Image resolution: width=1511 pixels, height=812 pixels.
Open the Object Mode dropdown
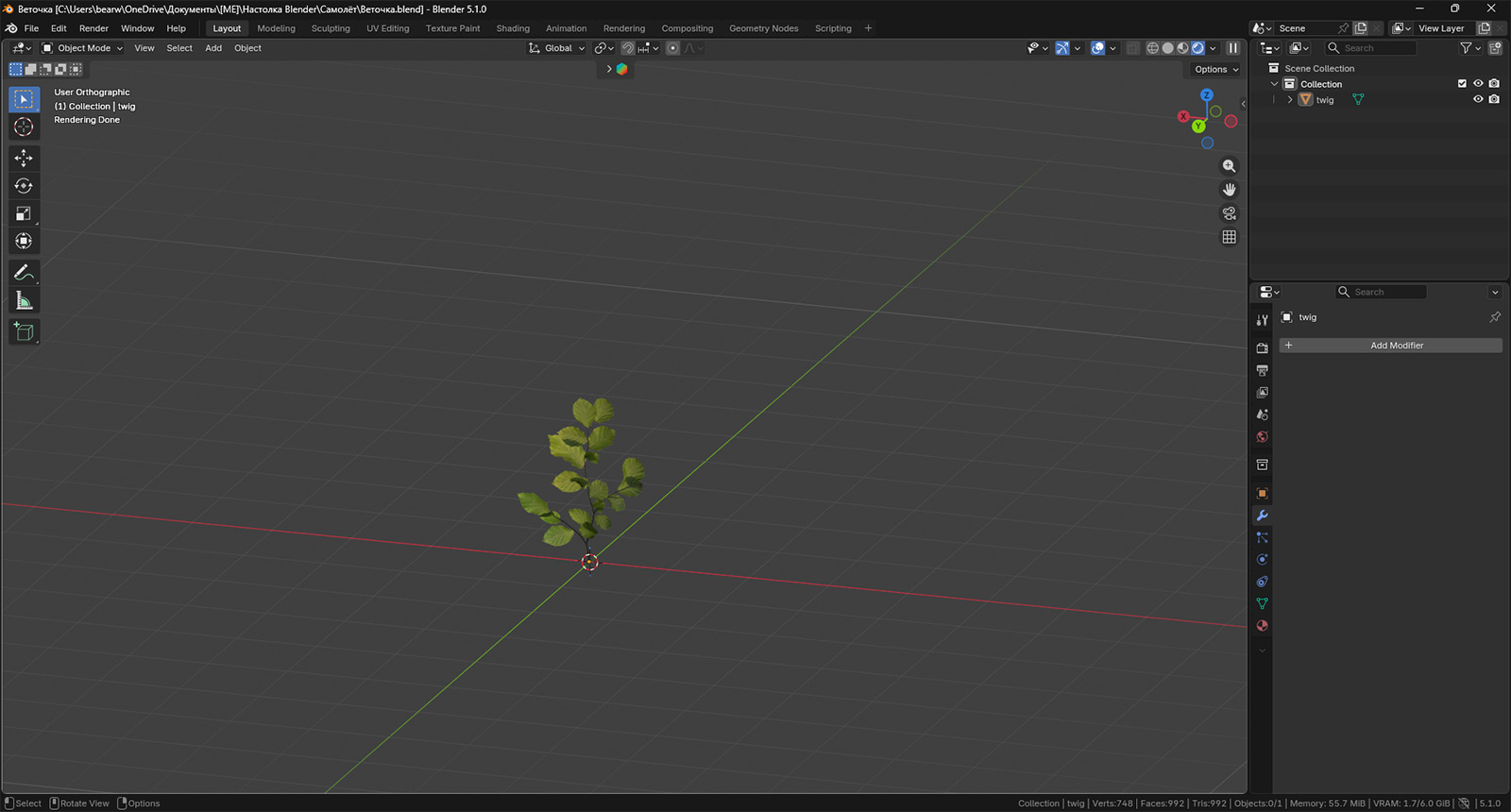tap(82, 48)
